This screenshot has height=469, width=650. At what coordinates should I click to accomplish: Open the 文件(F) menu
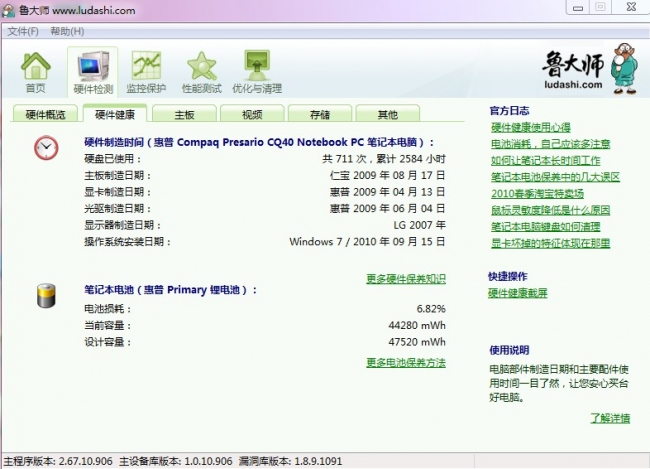coord(23,31)
